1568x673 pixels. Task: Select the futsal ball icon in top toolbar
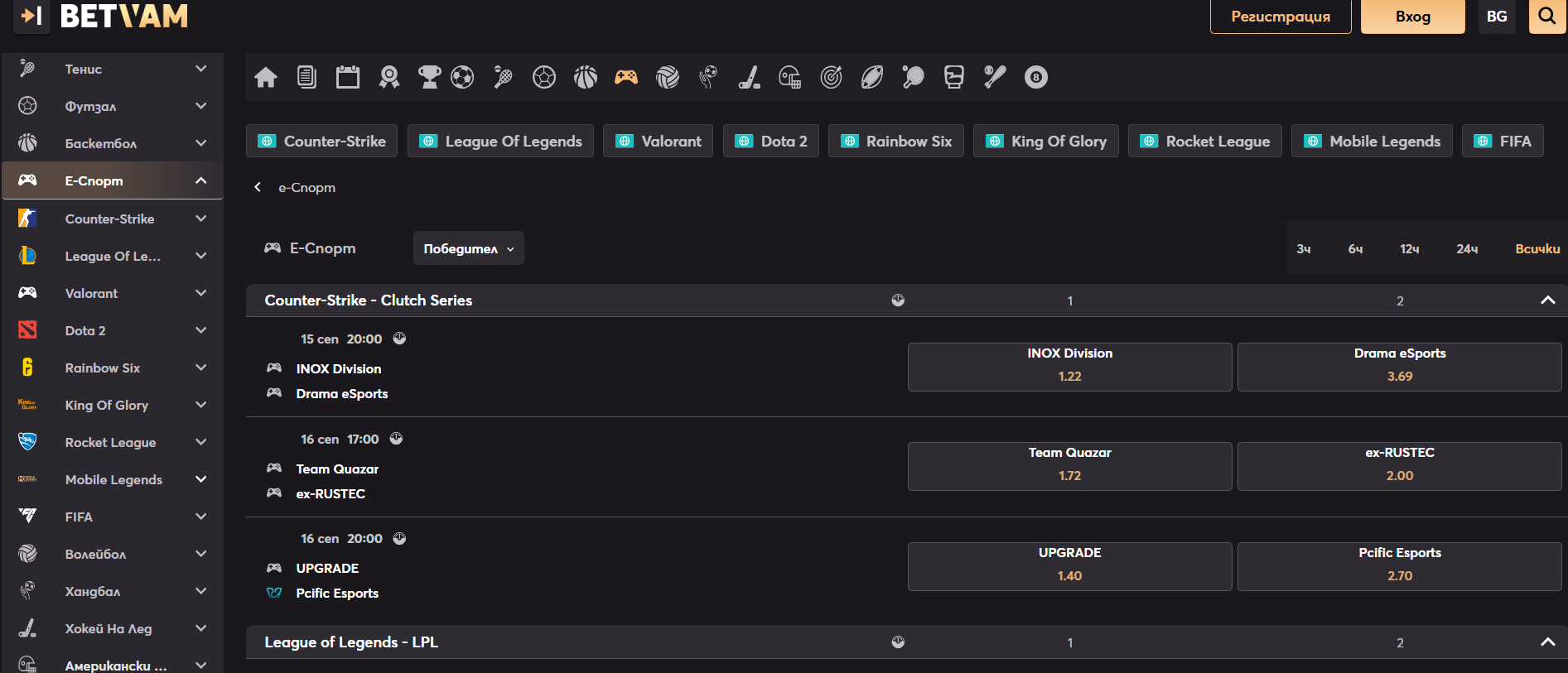[x=544, y=78]
